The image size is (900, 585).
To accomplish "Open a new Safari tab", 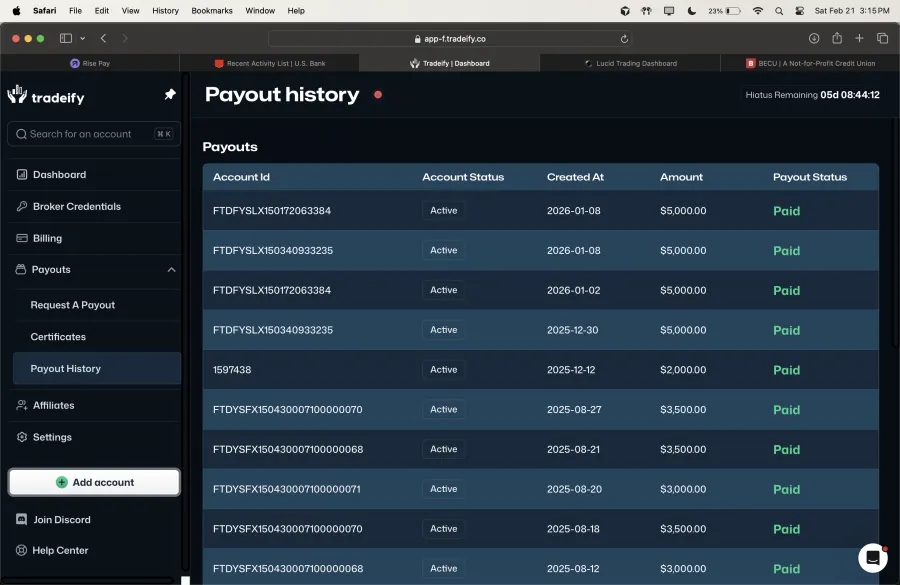I will pyautogui.click(x=859, y=38).
